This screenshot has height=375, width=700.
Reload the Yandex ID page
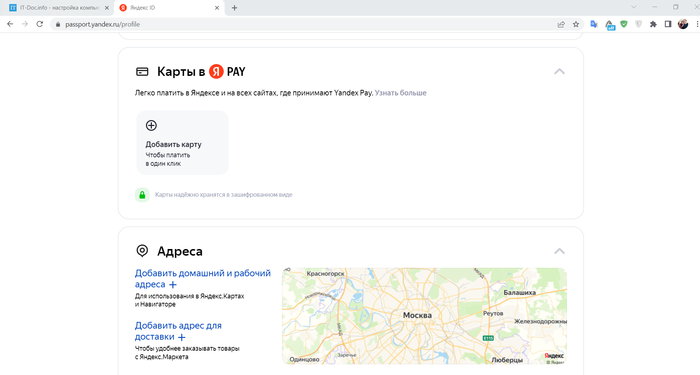click(x=40, y=24)
